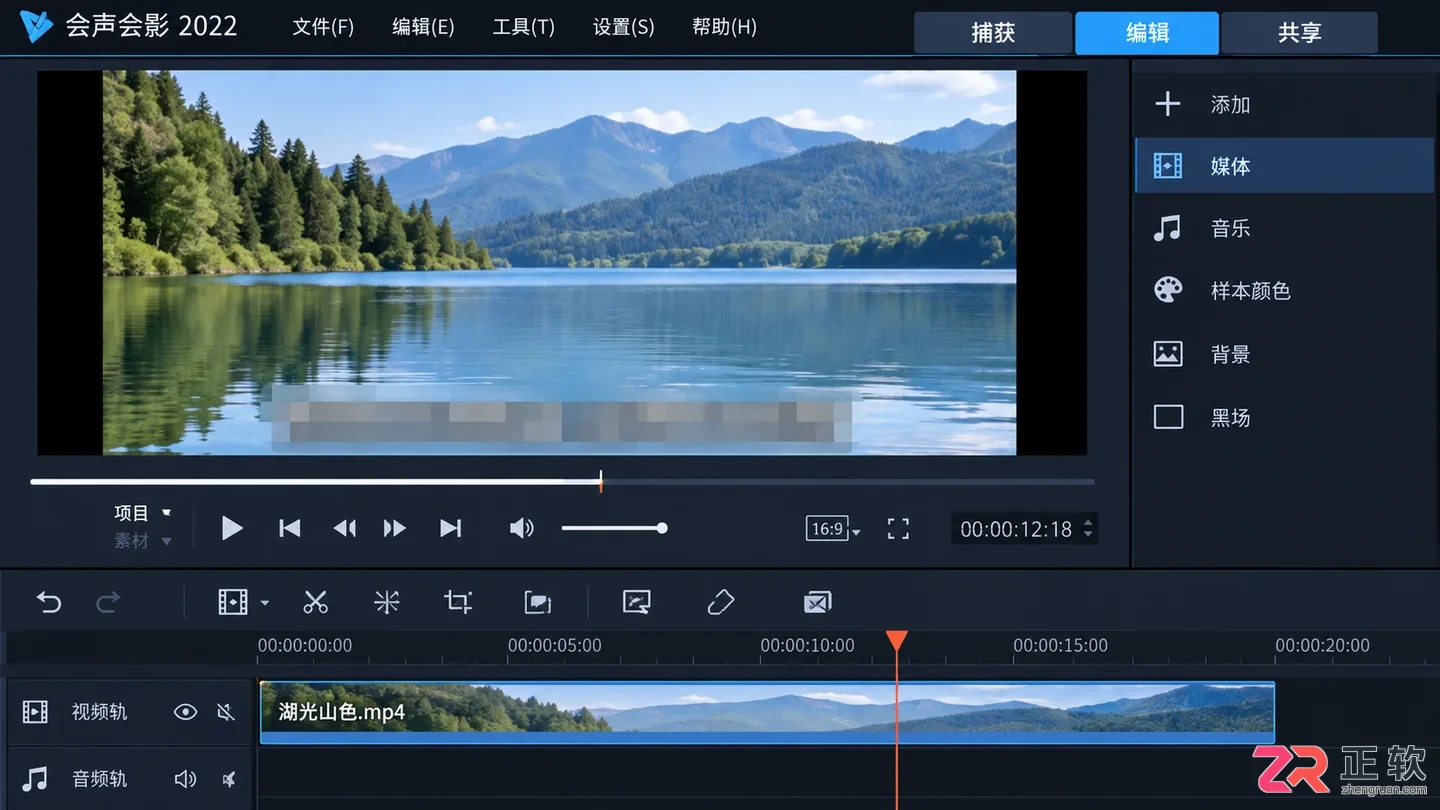Open the 16:9 aspect ratio dropdown
The height and width of the screenshot is (810, 1440).
point(833,529)
